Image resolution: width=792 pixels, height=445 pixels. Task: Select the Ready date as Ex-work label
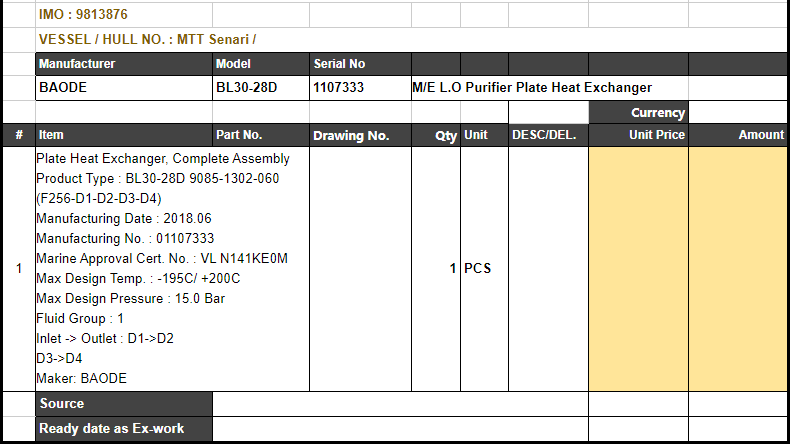pyautogui.click(x=124, y=429)
